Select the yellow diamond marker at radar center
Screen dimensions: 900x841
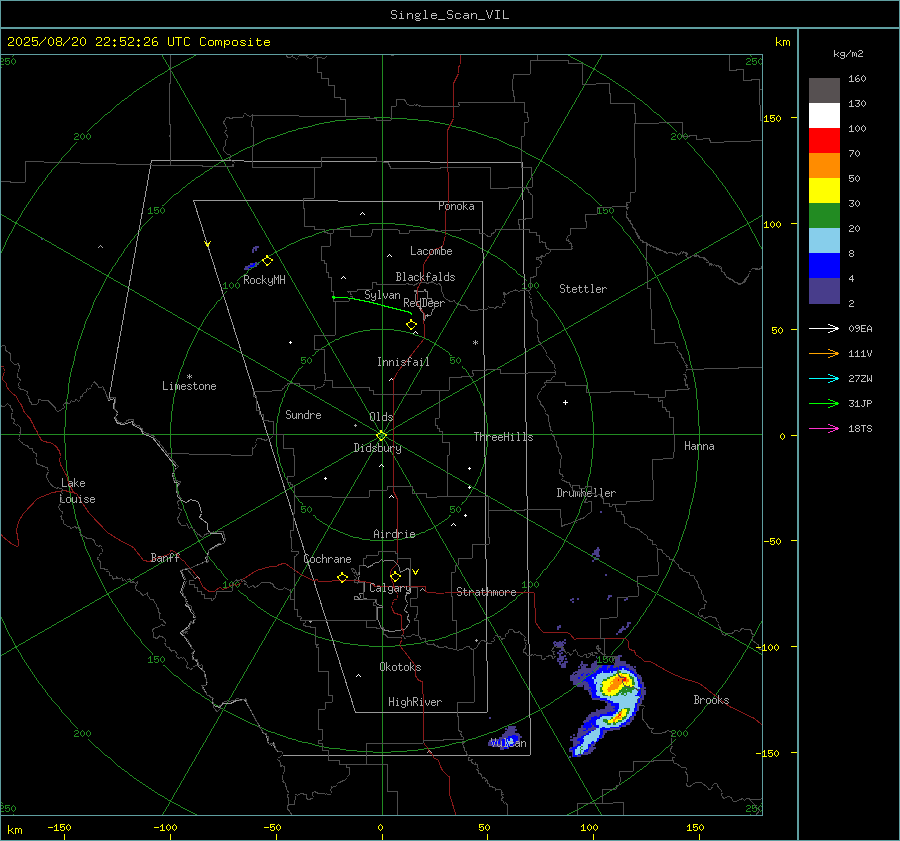(382, 436)
